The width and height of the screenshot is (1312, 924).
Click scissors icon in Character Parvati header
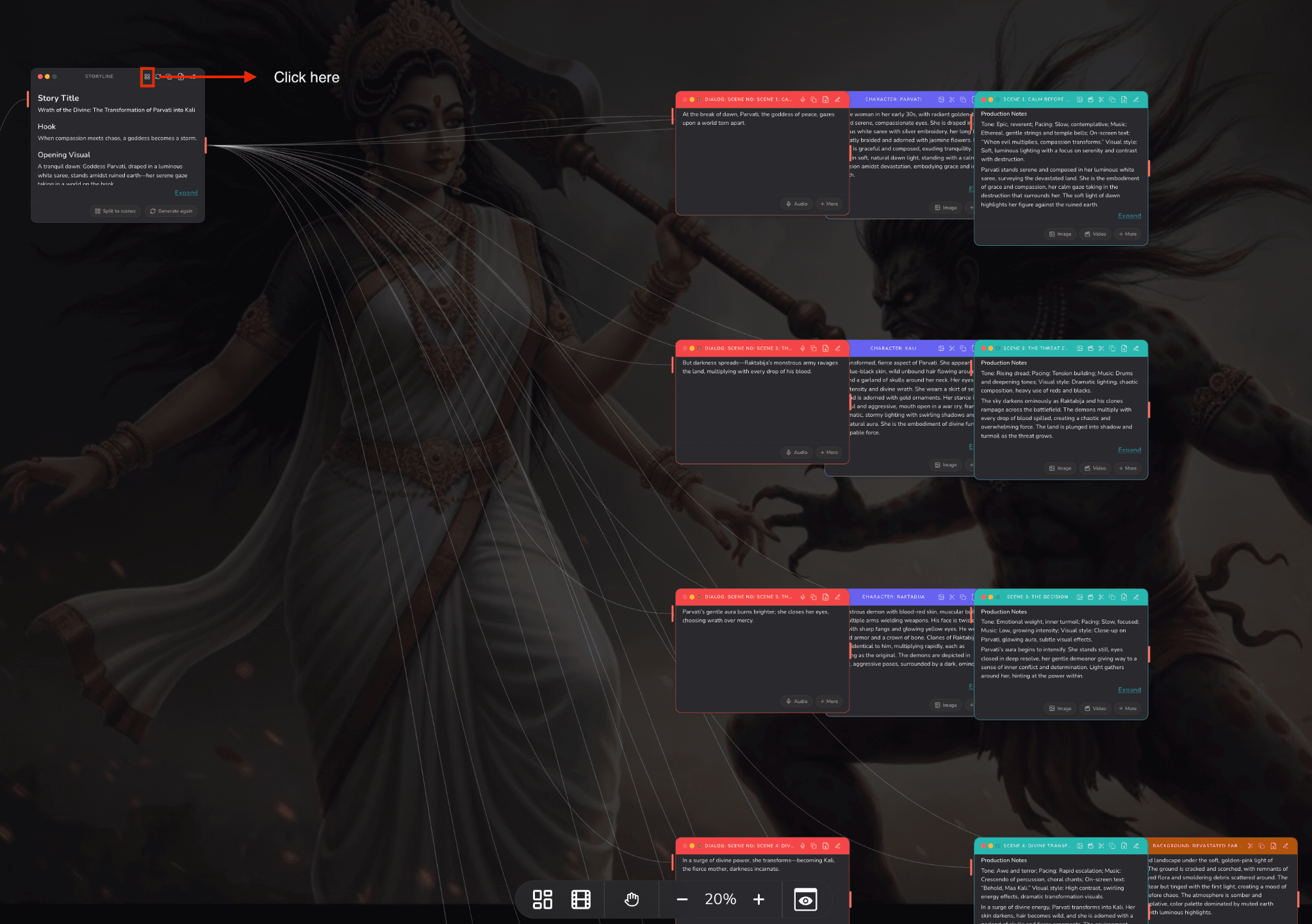(x=952, y=99)
